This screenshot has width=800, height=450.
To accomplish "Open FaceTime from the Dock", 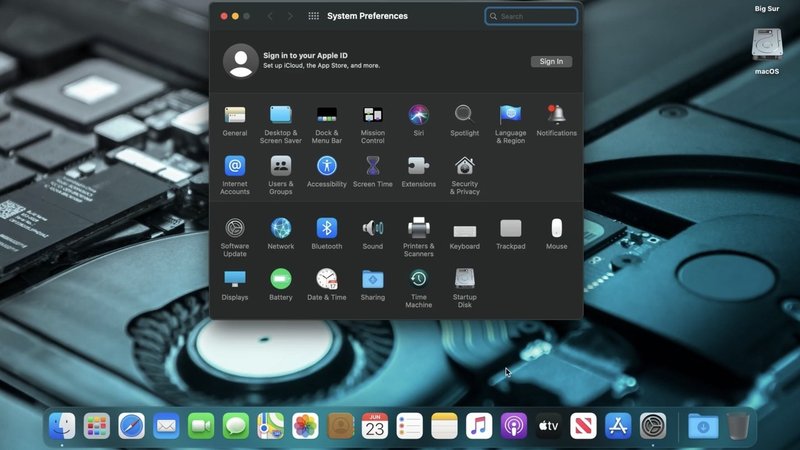I will click(201, 426).
